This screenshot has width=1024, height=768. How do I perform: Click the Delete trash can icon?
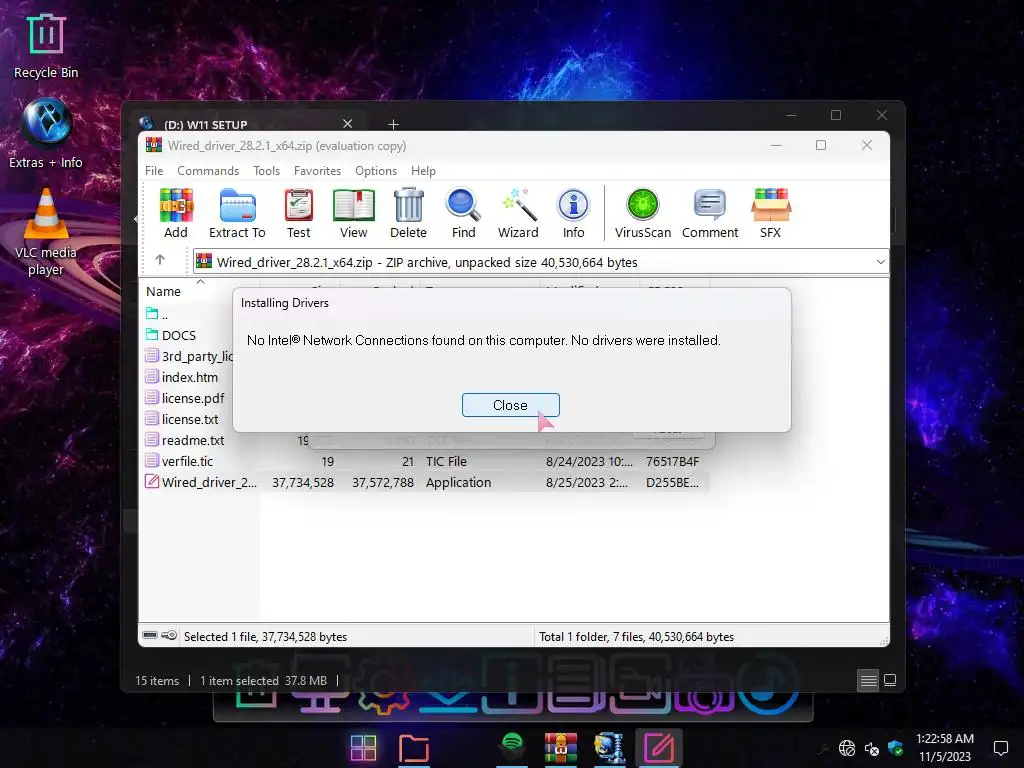[x=408, y=213]
